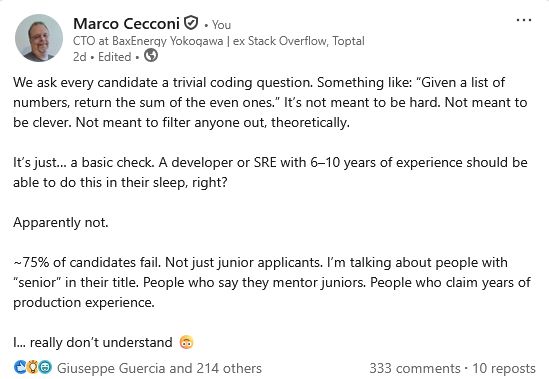Screen dimensions: 549x379
Task: Click the 2d Edited timestamp
Action: [102, 57]
